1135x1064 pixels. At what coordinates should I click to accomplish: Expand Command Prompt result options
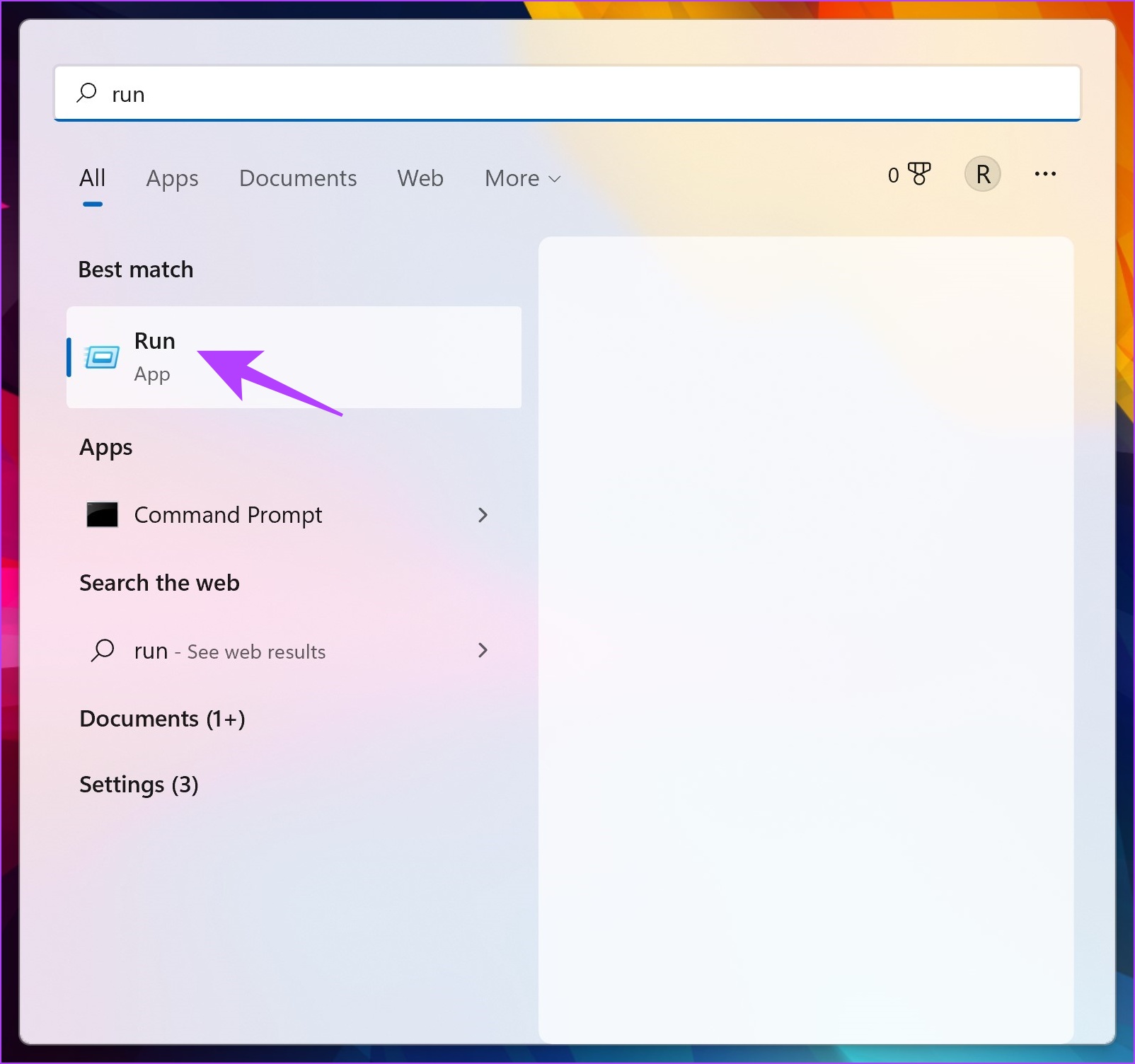click(x=483, y=515)
